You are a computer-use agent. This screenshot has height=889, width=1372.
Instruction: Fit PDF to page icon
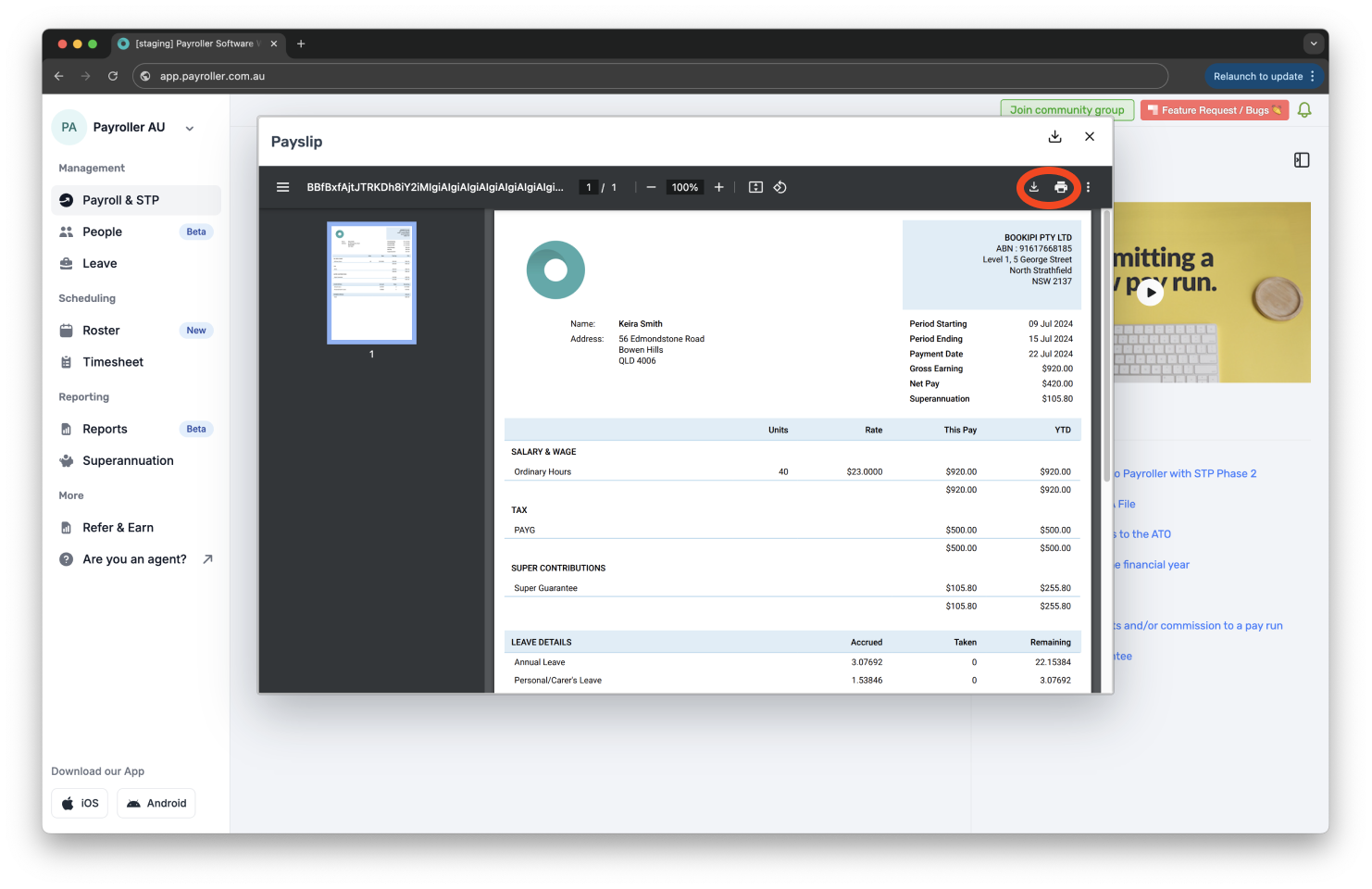tap(755, 187)
